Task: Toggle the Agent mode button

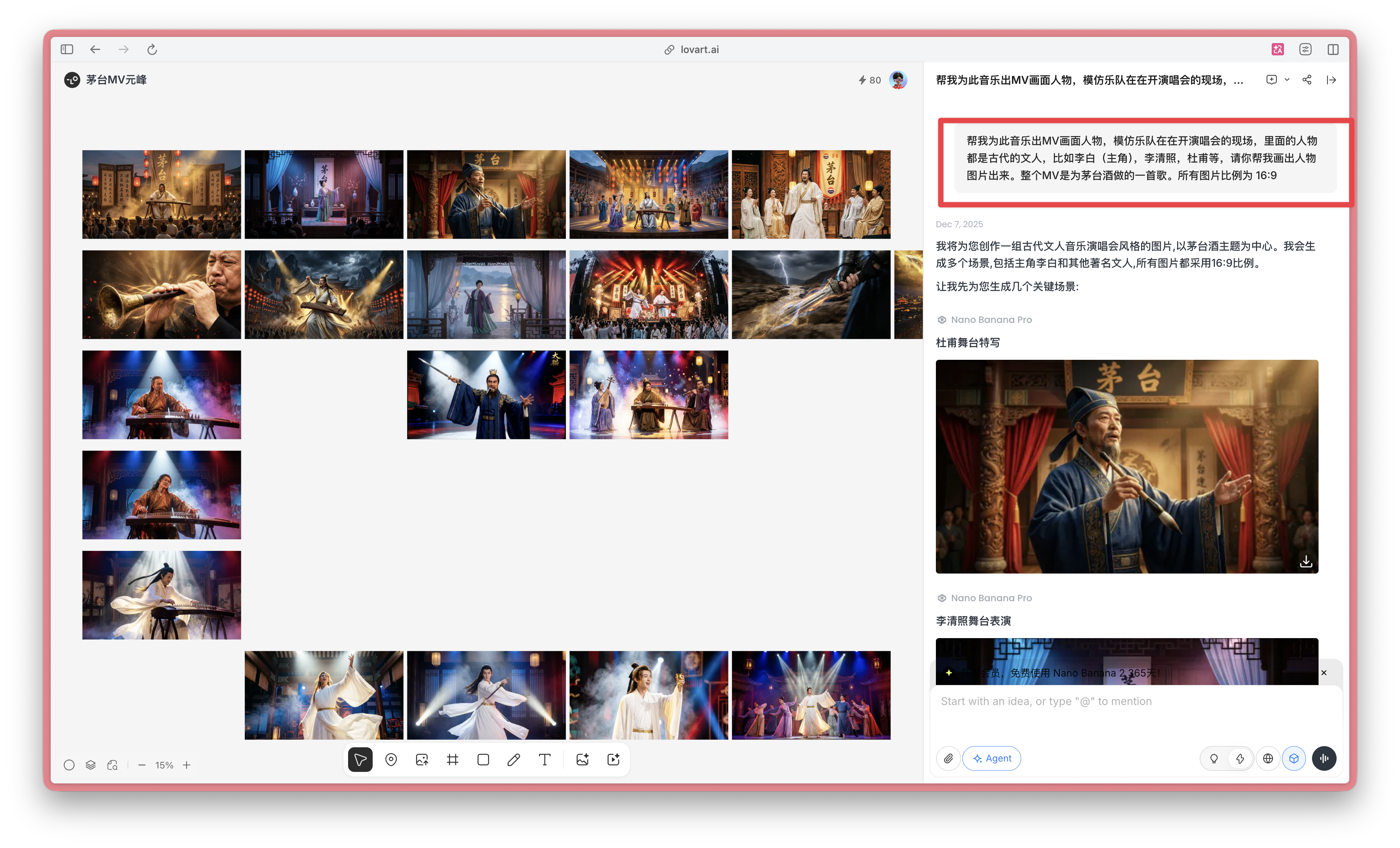Action: point(992,758)
